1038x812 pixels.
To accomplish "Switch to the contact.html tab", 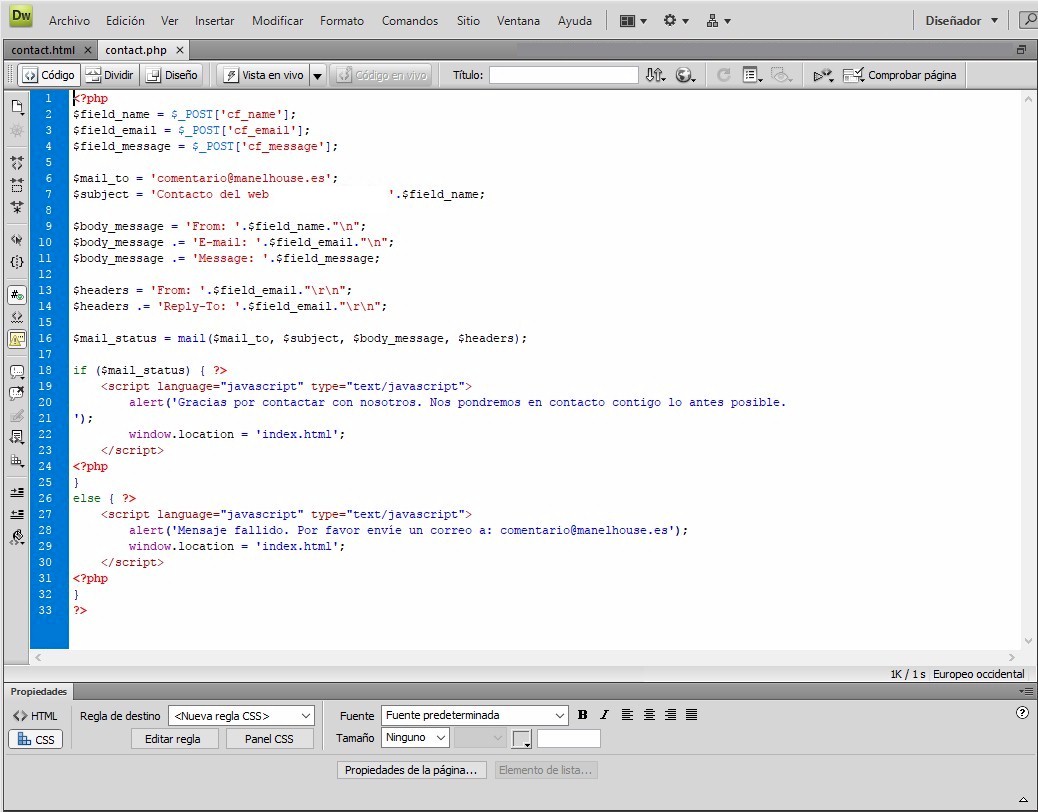I will (43, 50).
